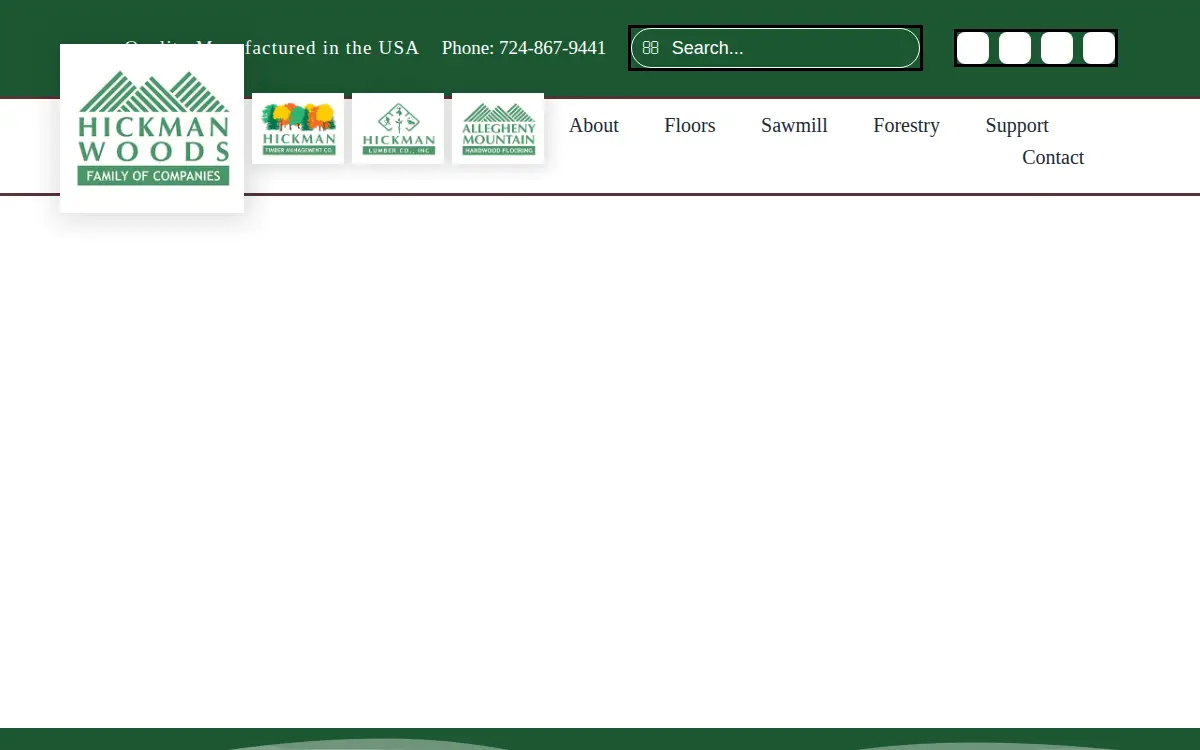Open the Floors menu item

(x=690, y=125)
